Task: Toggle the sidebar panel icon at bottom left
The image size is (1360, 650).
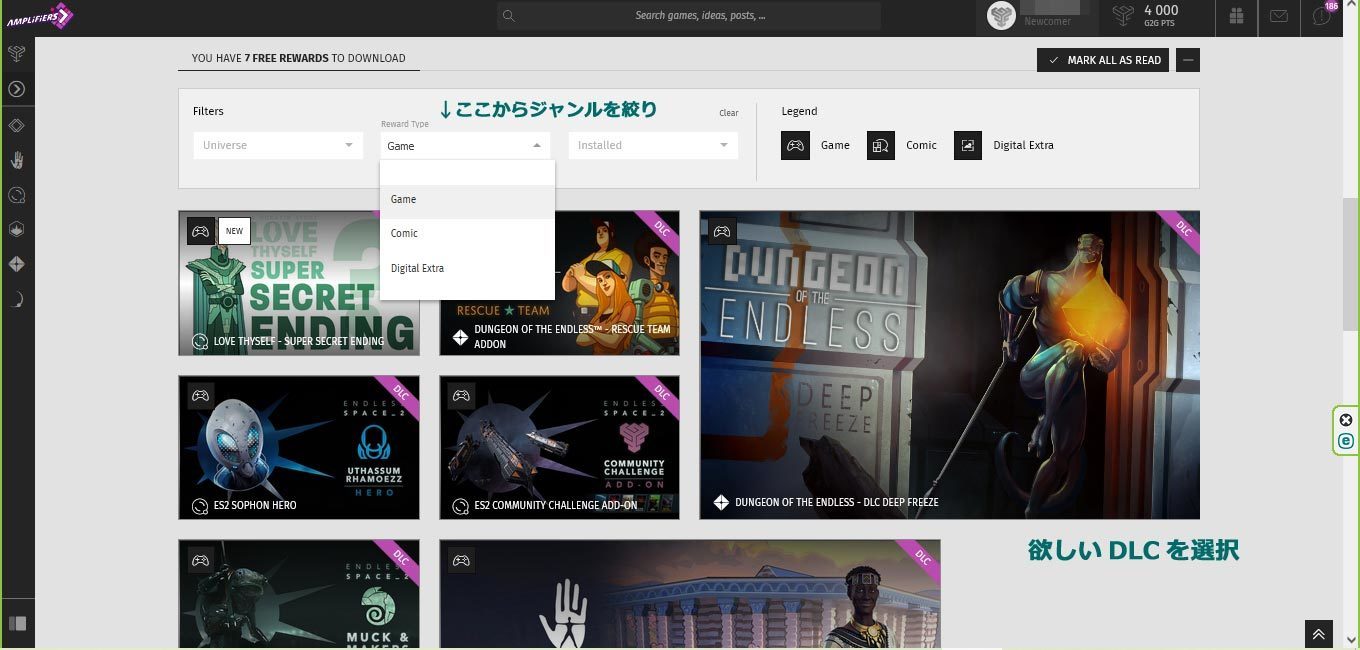Action: coord(16,623)
